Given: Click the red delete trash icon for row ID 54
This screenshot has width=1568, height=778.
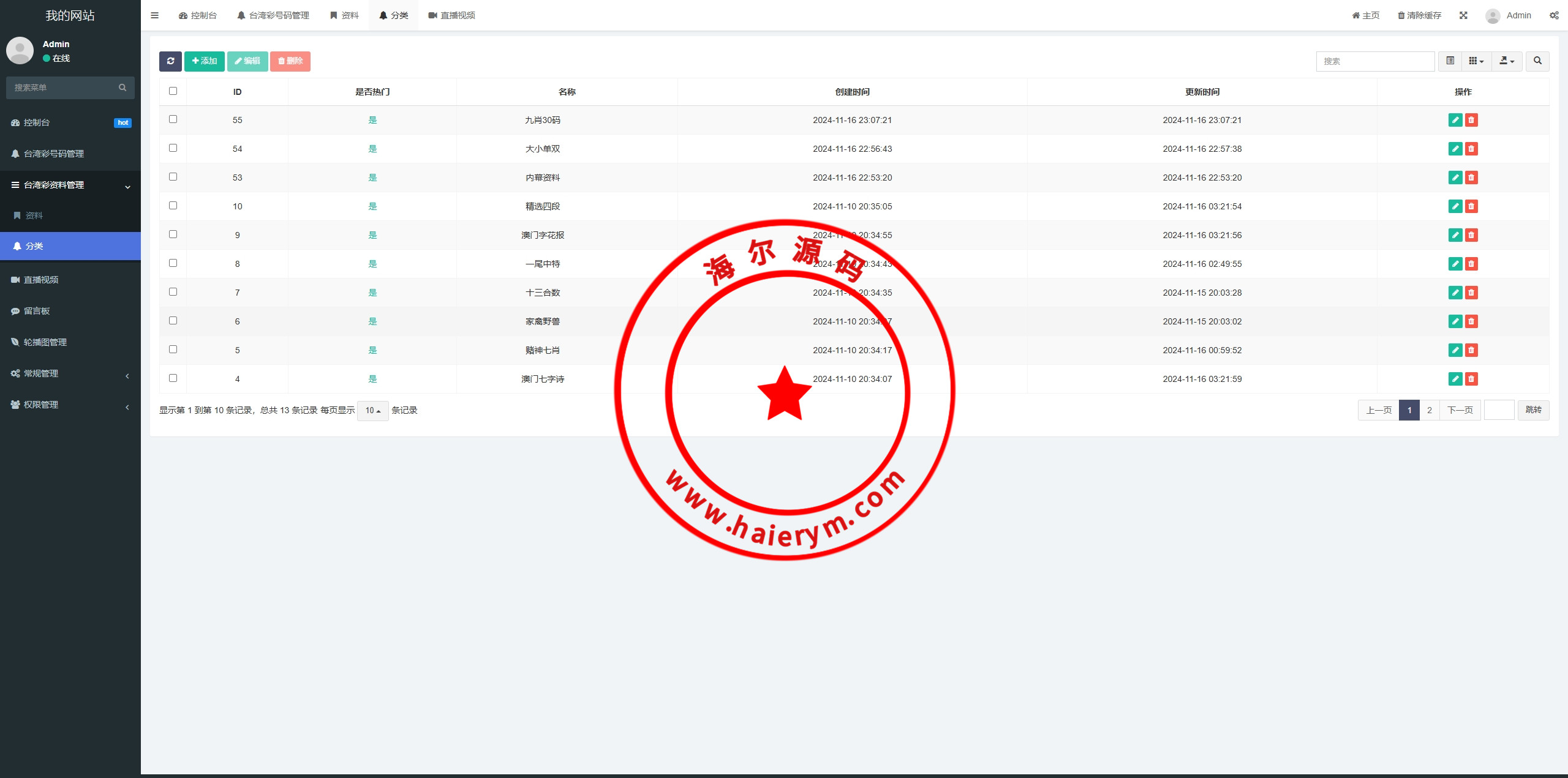Looking at the screenshot, I should (x=1471, y=149).
